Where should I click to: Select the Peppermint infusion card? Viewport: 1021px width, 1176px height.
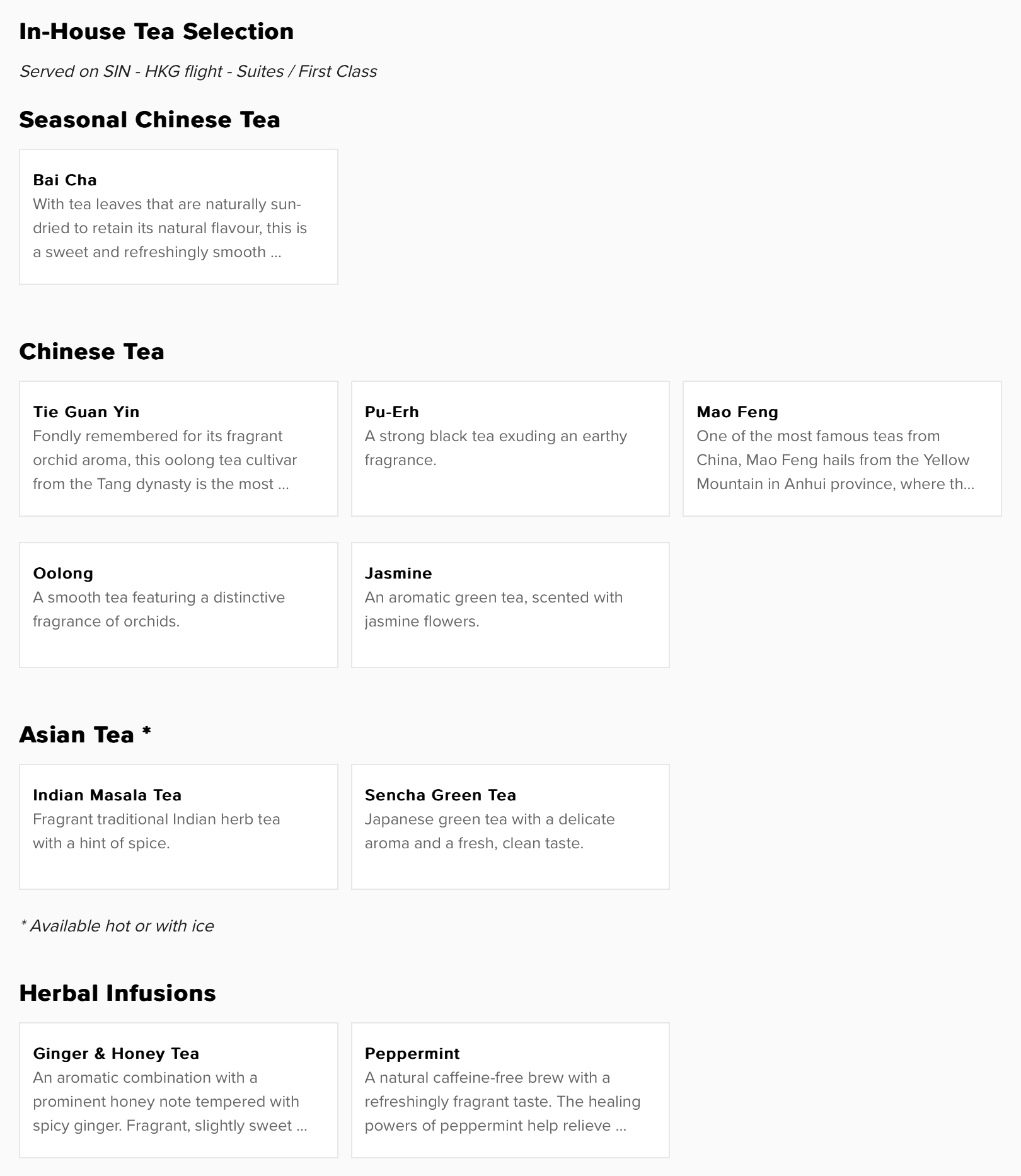510,1090
